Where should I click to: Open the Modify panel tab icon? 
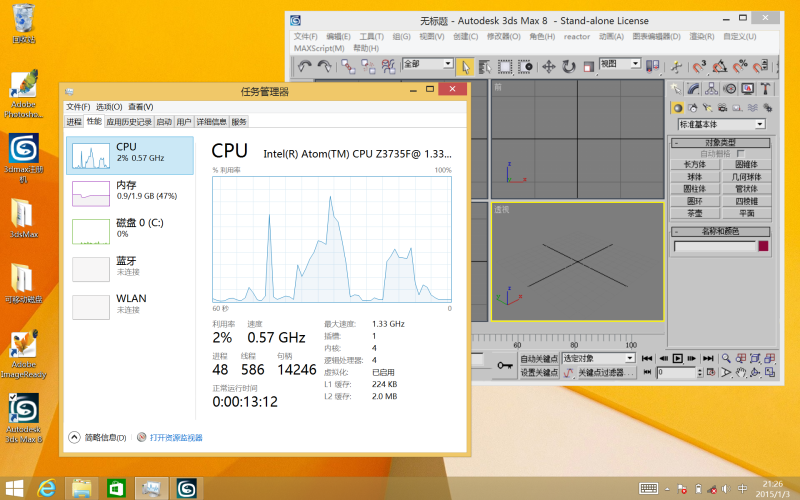[693, 89]
